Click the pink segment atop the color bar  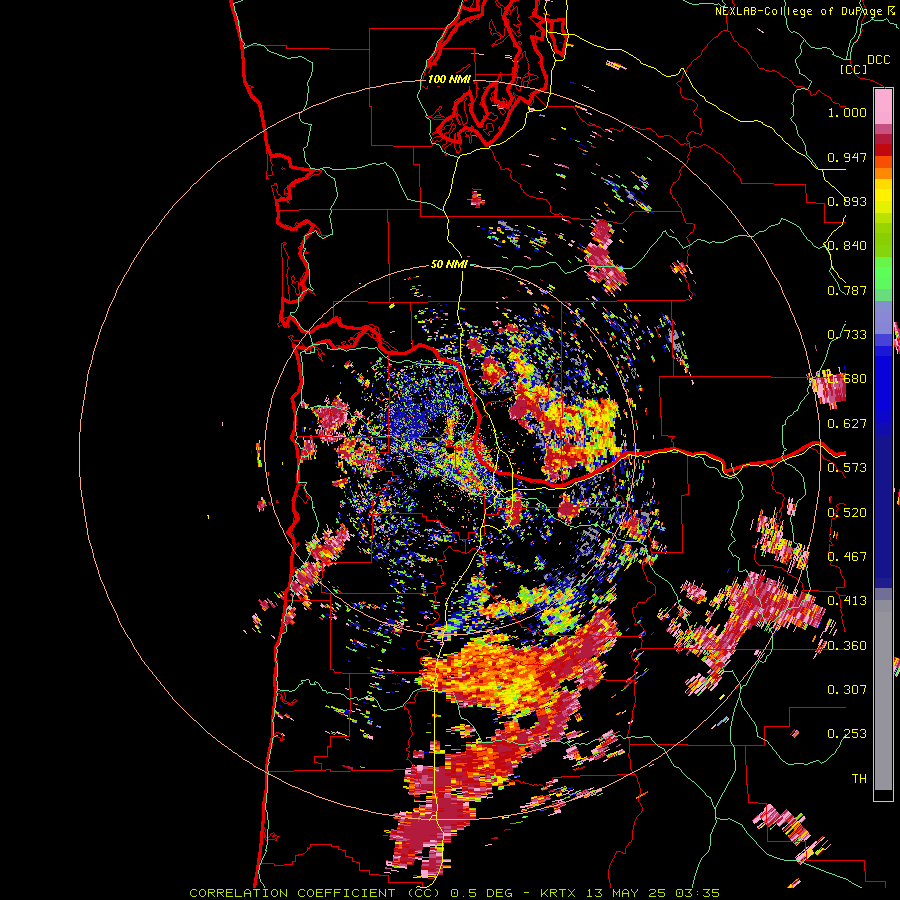883,107
